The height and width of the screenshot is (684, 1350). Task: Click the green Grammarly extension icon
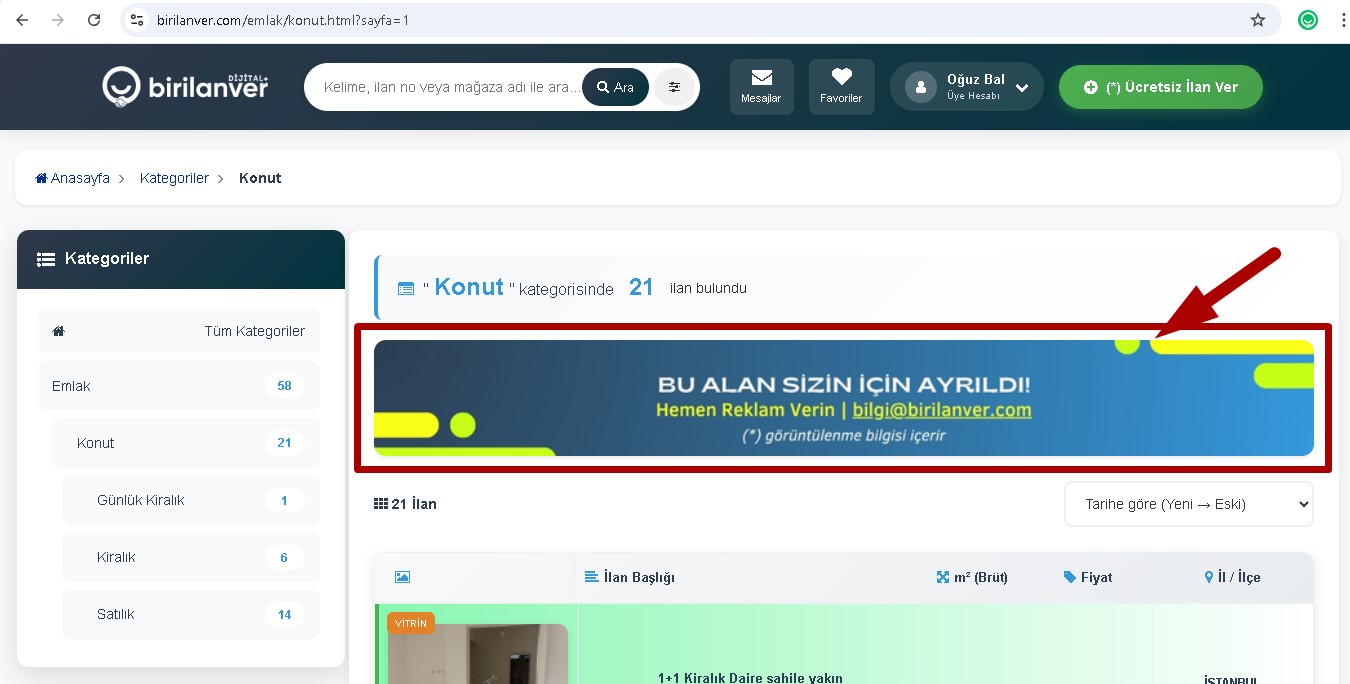tap(1308, 20)
